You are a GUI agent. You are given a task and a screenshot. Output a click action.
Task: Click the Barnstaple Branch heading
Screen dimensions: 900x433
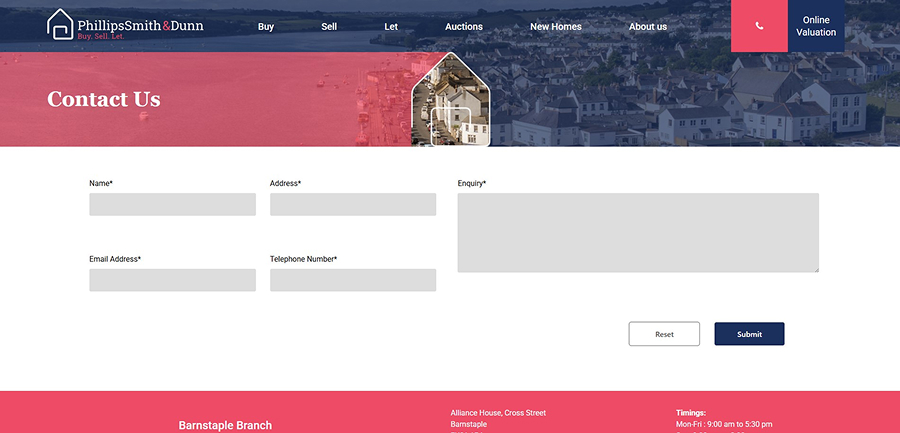pos(225,425)
